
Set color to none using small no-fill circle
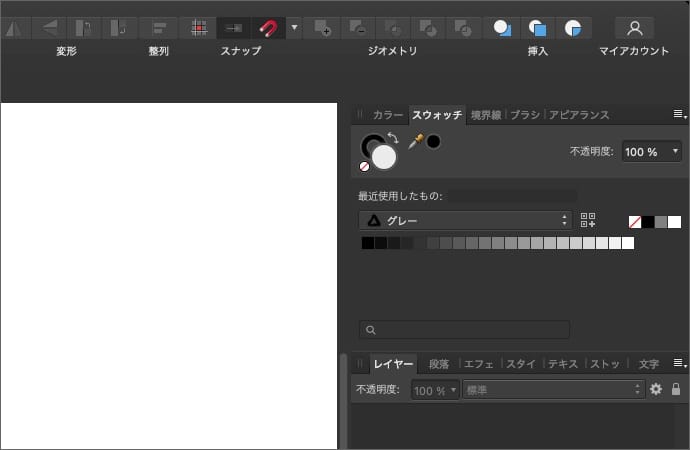point(365,167)
